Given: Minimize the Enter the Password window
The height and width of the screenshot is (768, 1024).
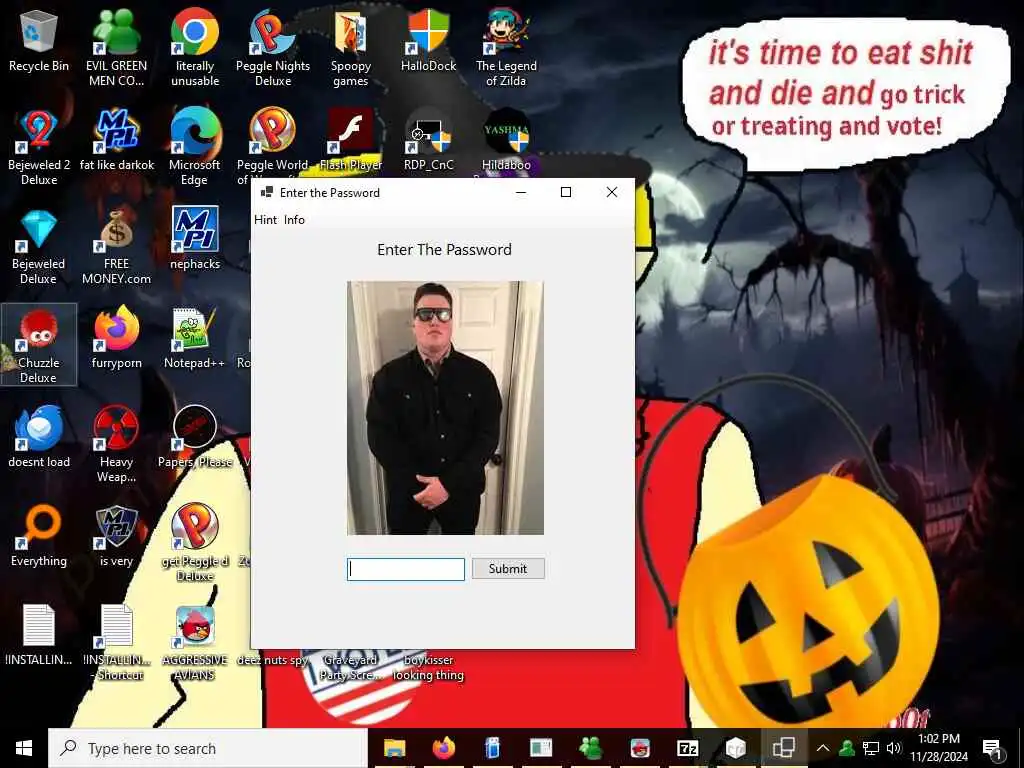Looking at the screenshot, I should point(520,192).
